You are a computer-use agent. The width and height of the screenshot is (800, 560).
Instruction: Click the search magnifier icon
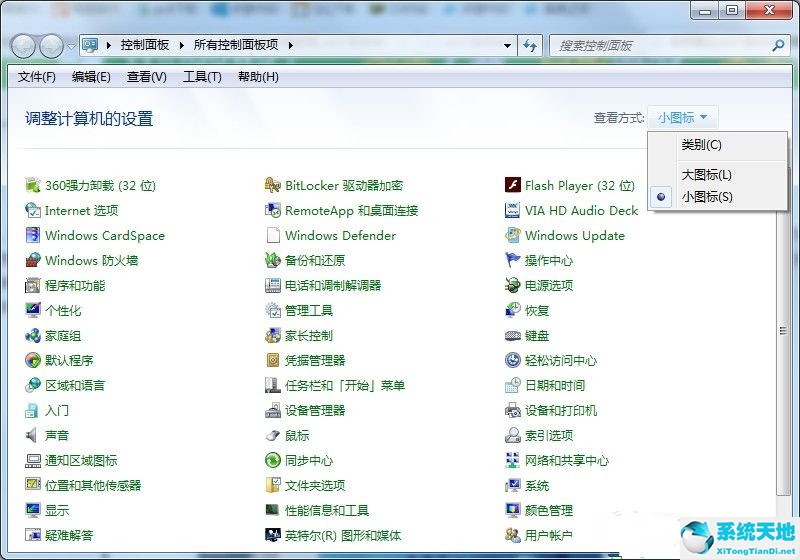pyautogui.click(x=779, y=45)
